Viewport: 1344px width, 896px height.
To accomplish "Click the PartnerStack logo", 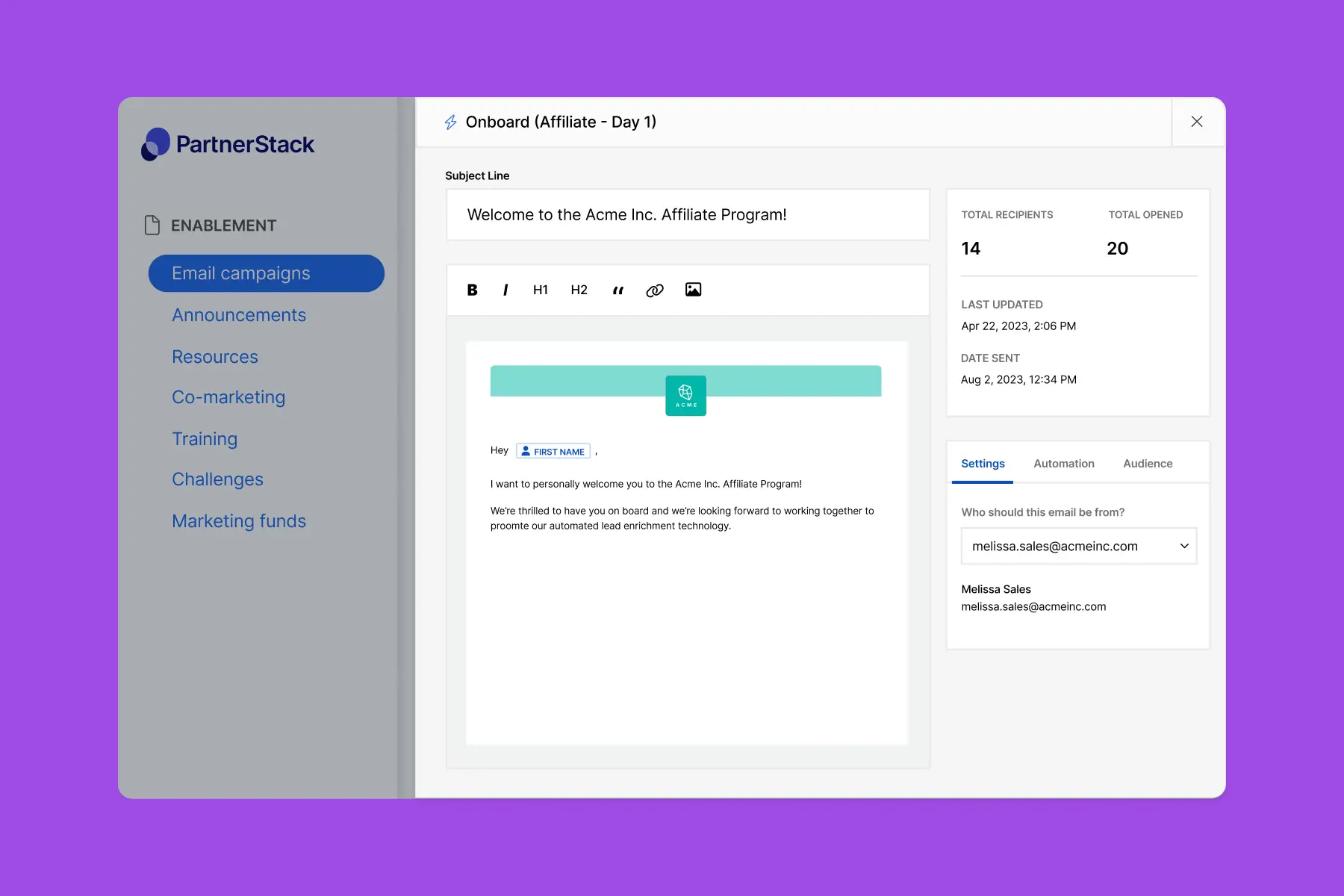I will click(228, 144).
